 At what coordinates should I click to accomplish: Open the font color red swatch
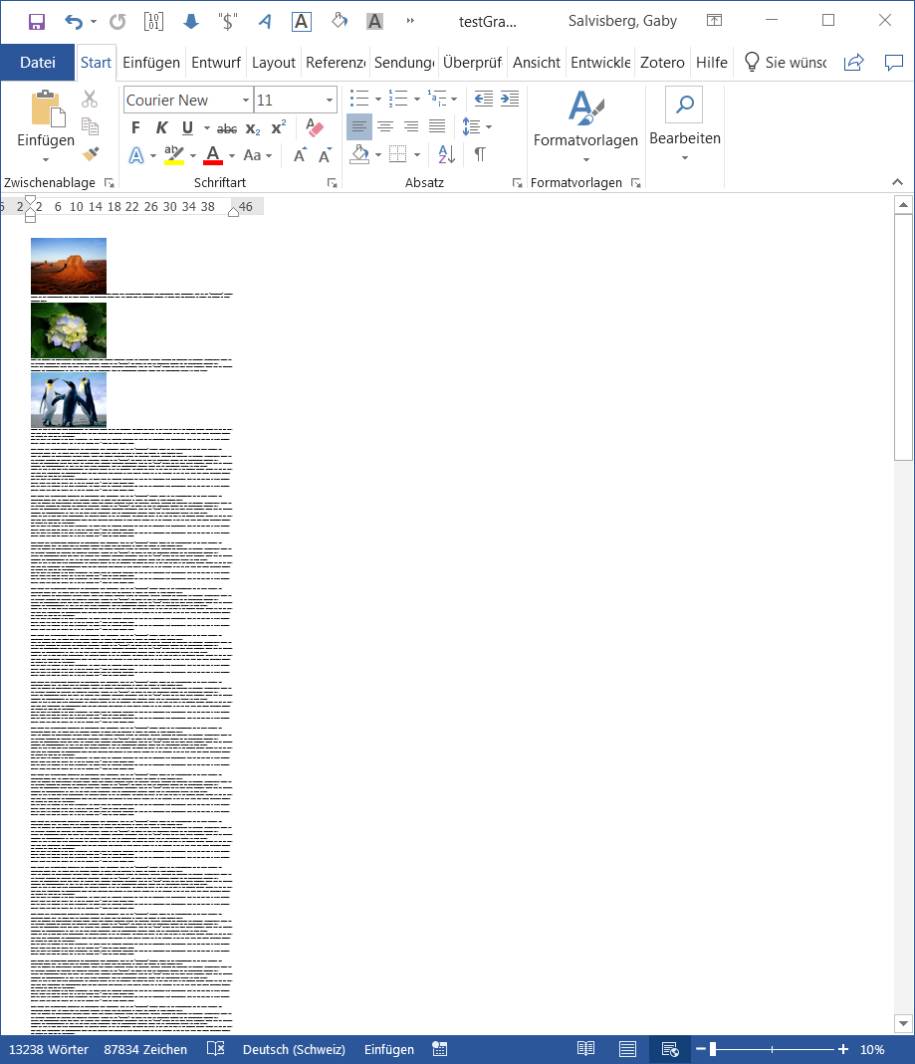click(x=213, y=155)
